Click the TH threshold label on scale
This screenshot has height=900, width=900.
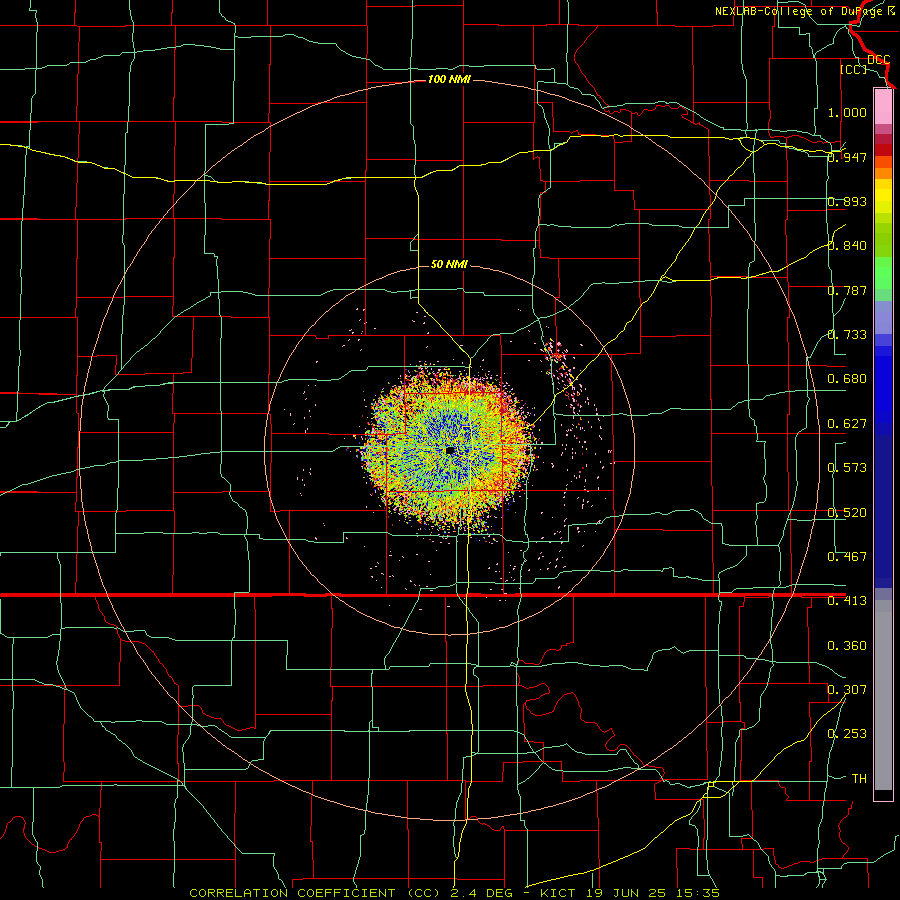click(859, 779)
